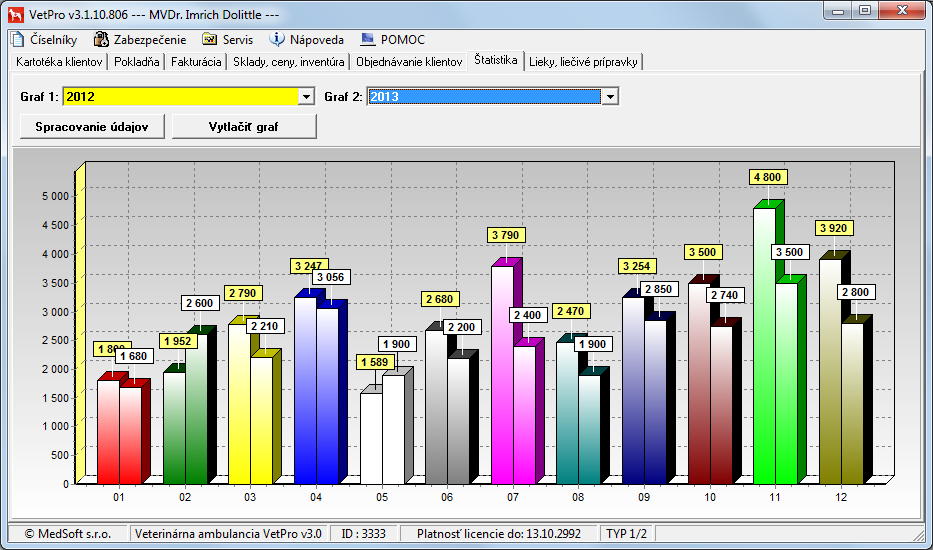Select the Štatistika tab
933x550 pixels.
pyautogui.click(x=496, y=61)
